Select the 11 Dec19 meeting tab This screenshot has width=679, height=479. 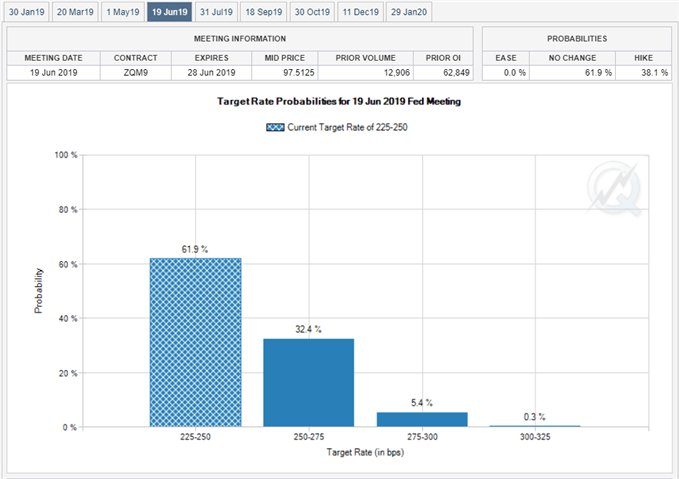(x=360, y=12)
